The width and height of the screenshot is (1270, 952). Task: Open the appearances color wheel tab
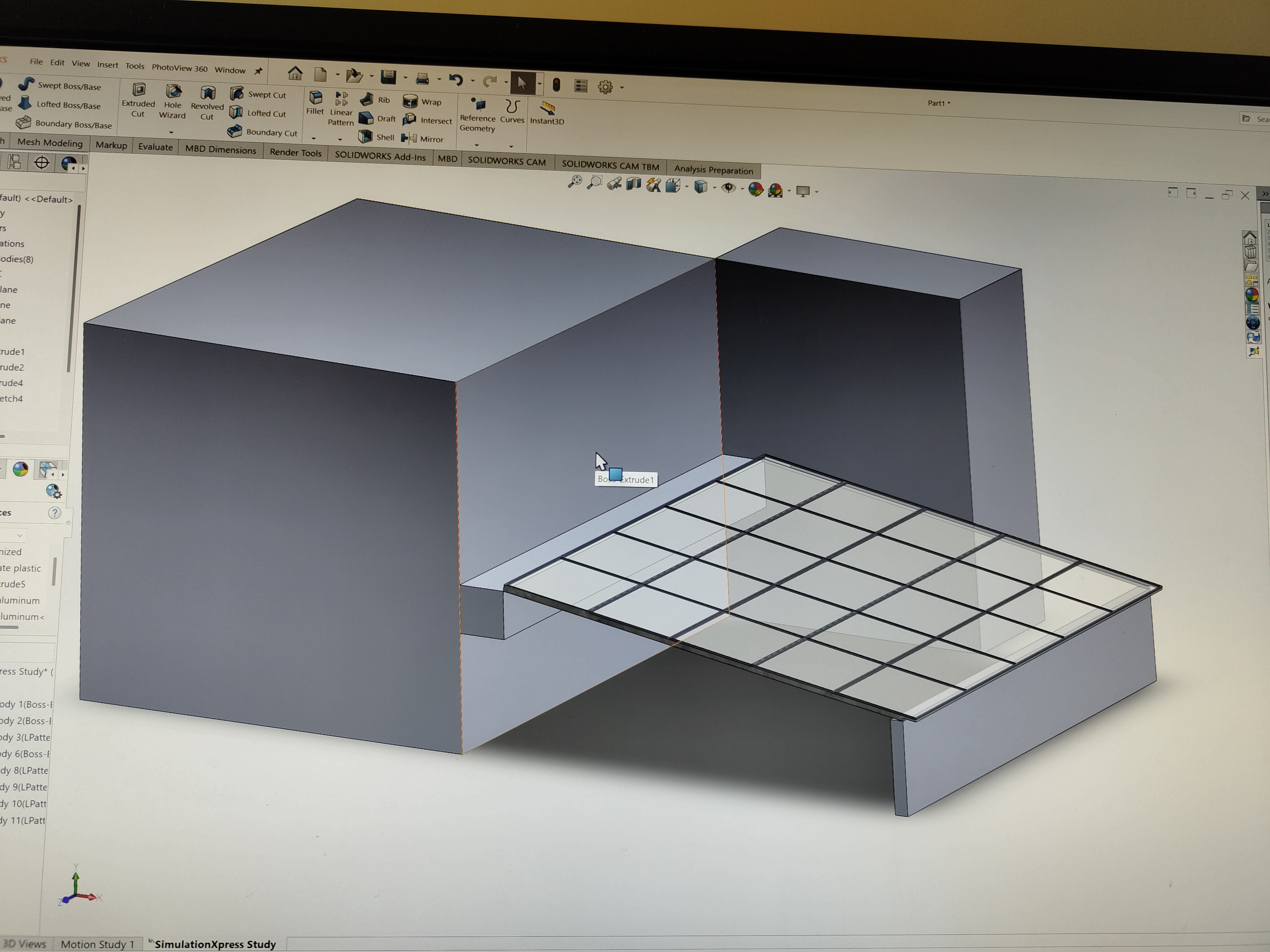pos(21,469)
